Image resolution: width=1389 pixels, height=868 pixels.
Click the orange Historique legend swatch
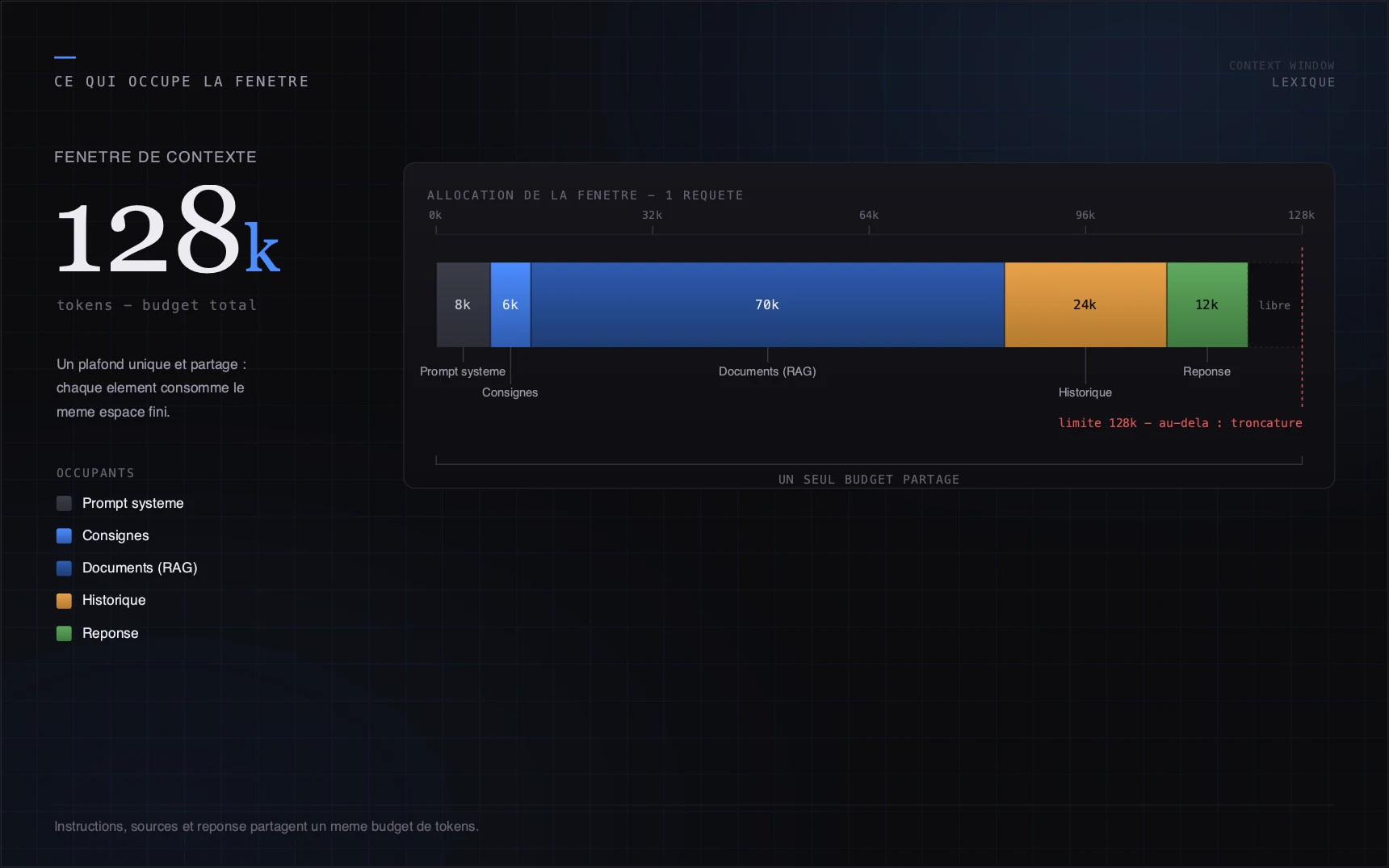[x=64, y=600]
